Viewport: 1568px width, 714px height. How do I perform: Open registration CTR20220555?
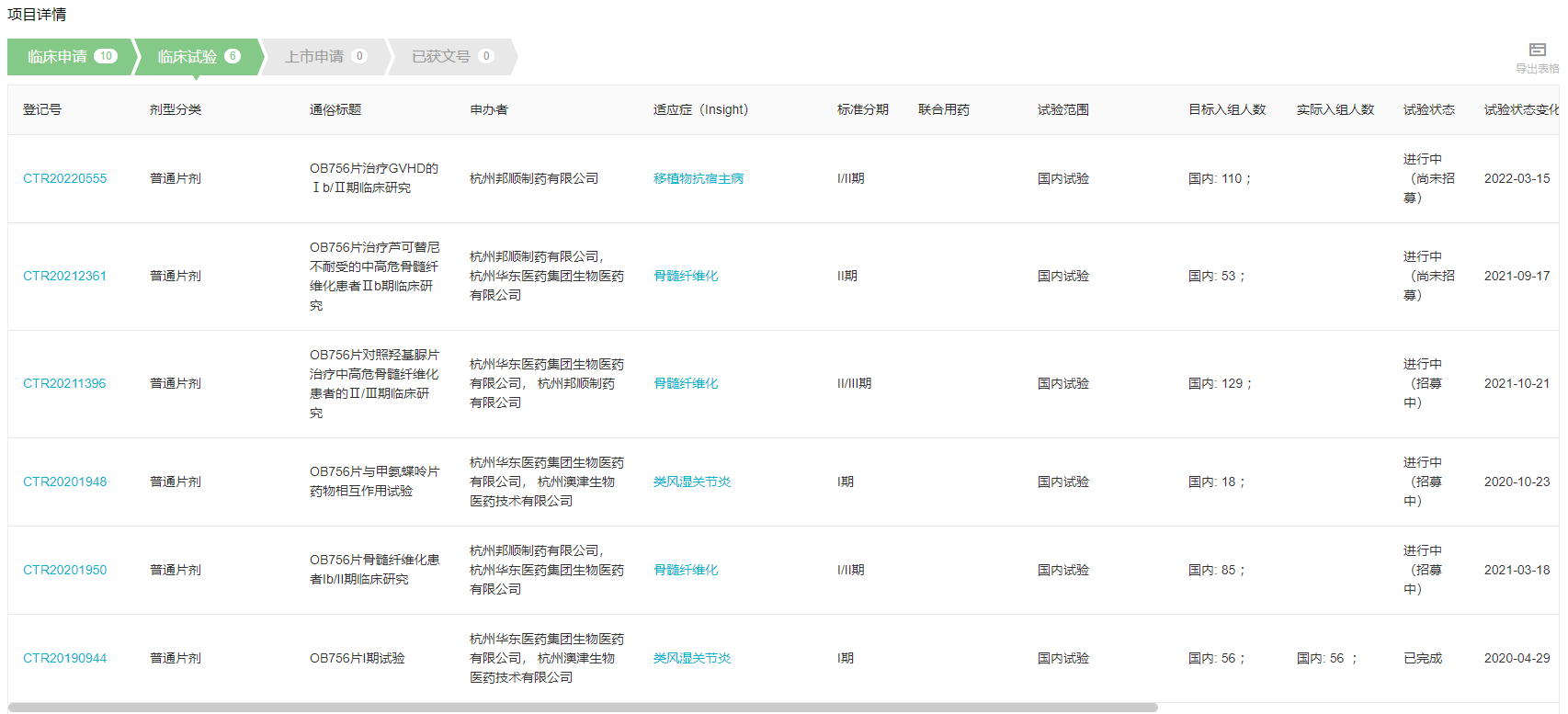tap(64, 178)
